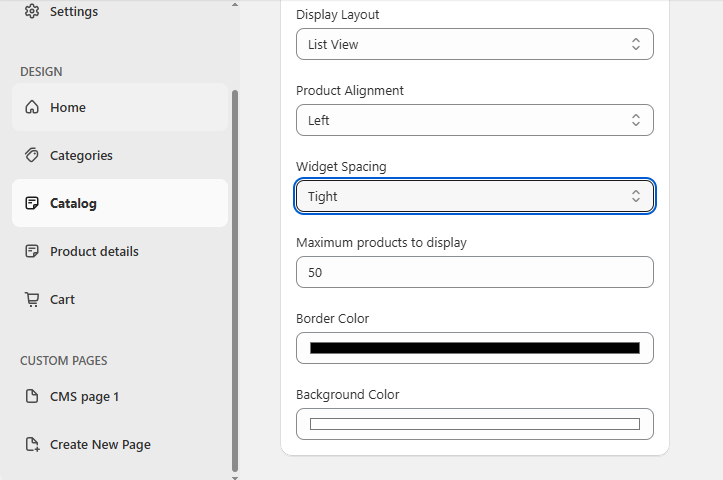723x480 pixels.
Task: Click the Tight spacing dropdown arrows
Action: point(635,196)
